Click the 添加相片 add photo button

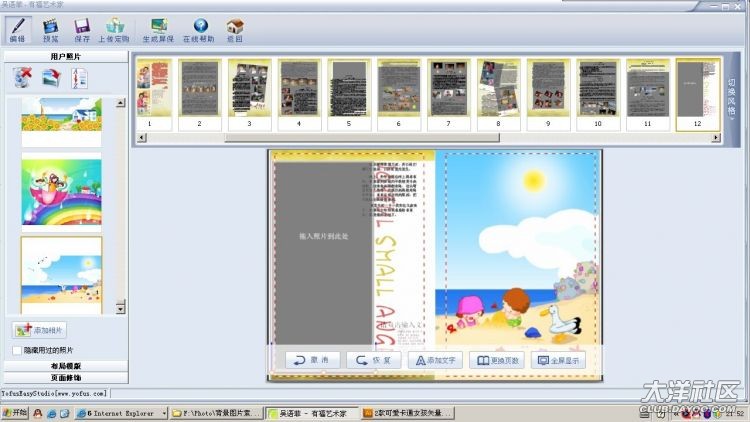coord(41,330)
